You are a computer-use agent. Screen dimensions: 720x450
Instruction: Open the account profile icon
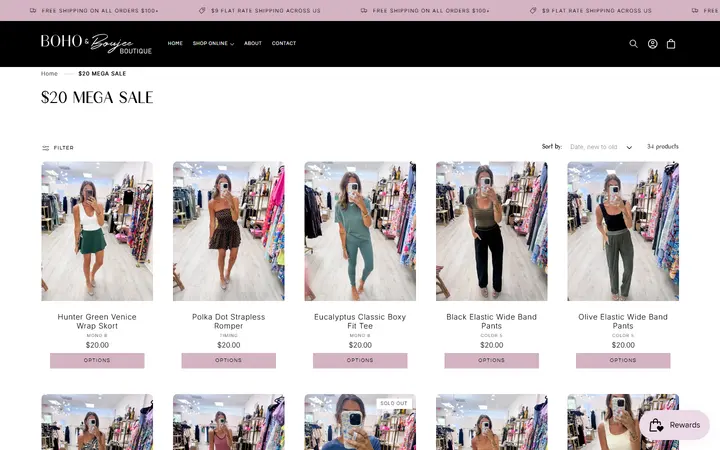tap(652, 44)
